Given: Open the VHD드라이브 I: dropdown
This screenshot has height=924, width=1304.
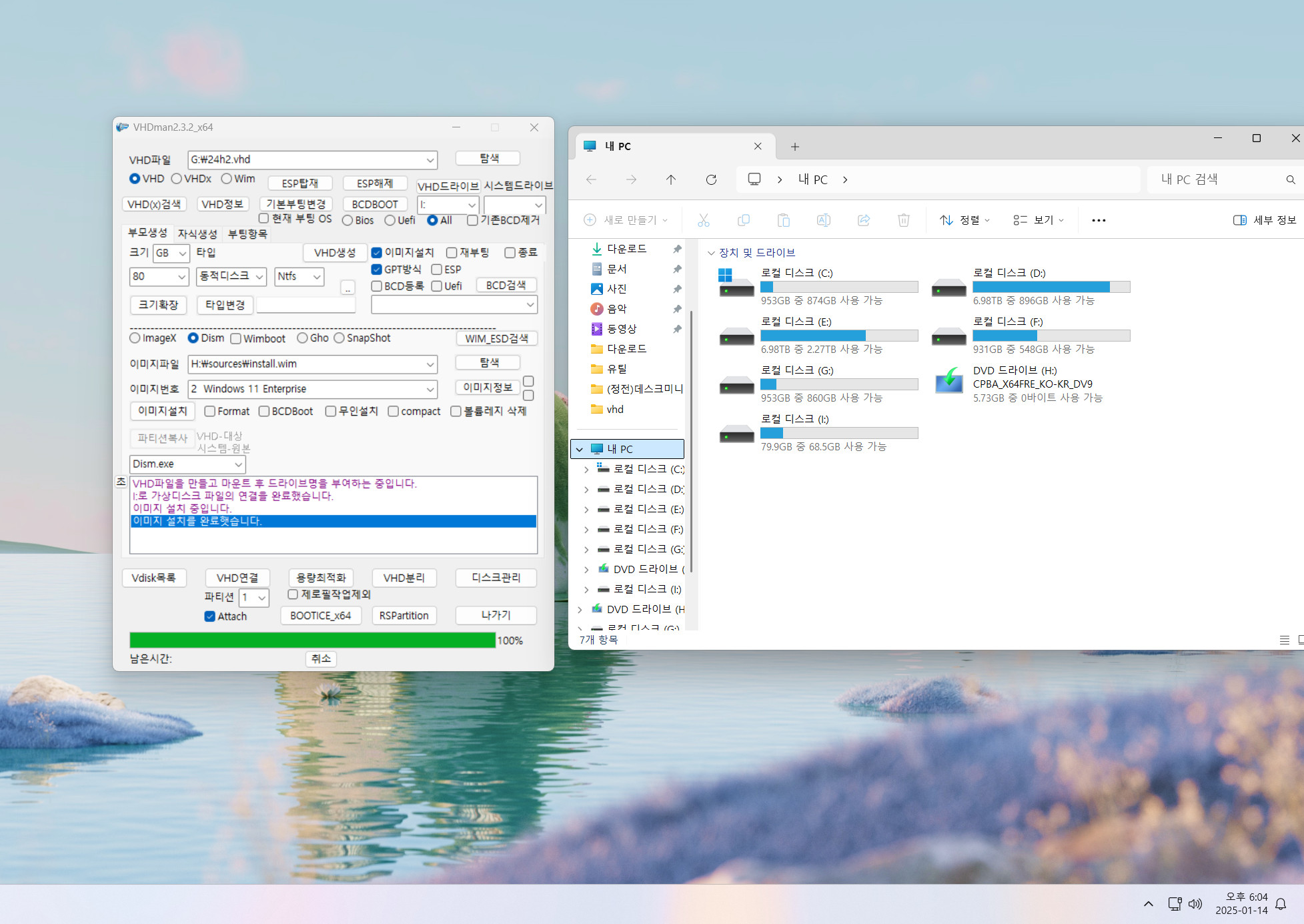Looking at the screenshot, I should 472,205.
